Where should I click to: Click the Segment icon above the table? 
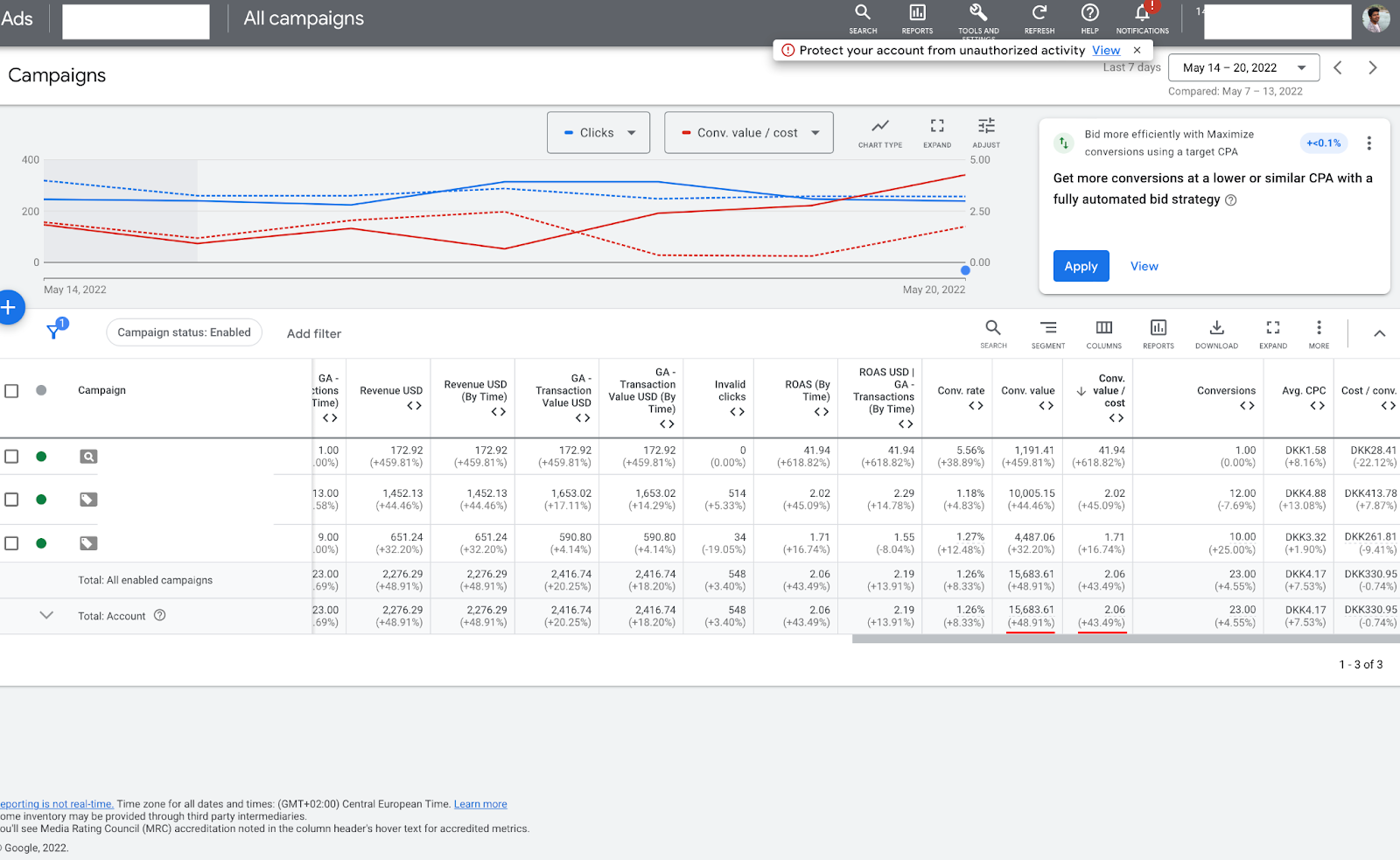coord(1048,328)
